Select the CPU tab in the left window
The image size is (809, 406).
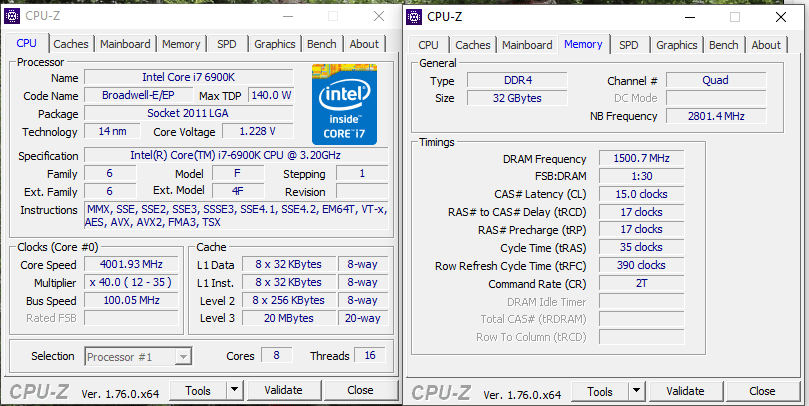(x=26, y=43)
